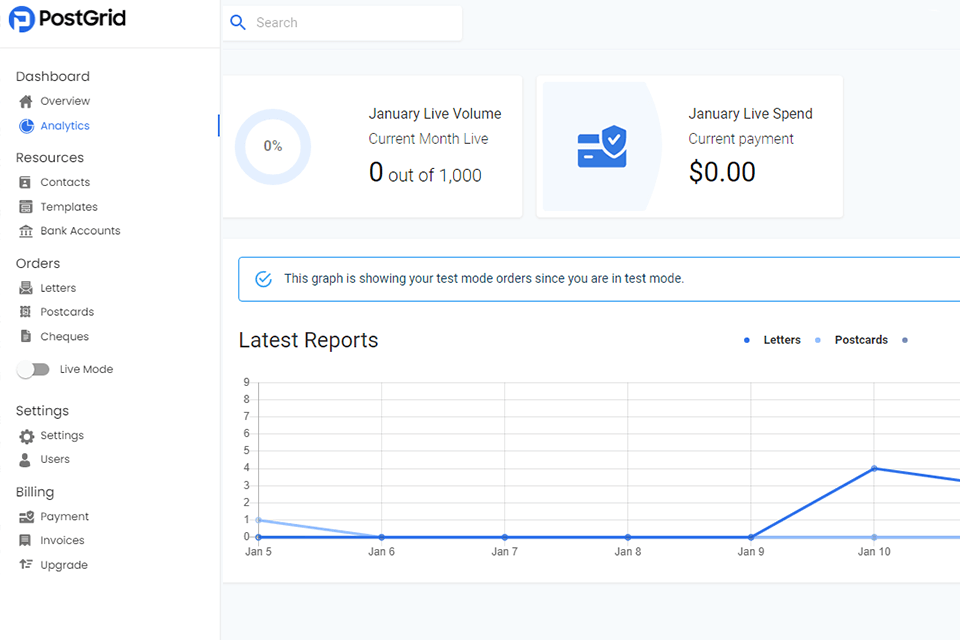Screen dimensions: 960x640
Task: Click the Jan 10 Letters data point
Action: (874, 468)
